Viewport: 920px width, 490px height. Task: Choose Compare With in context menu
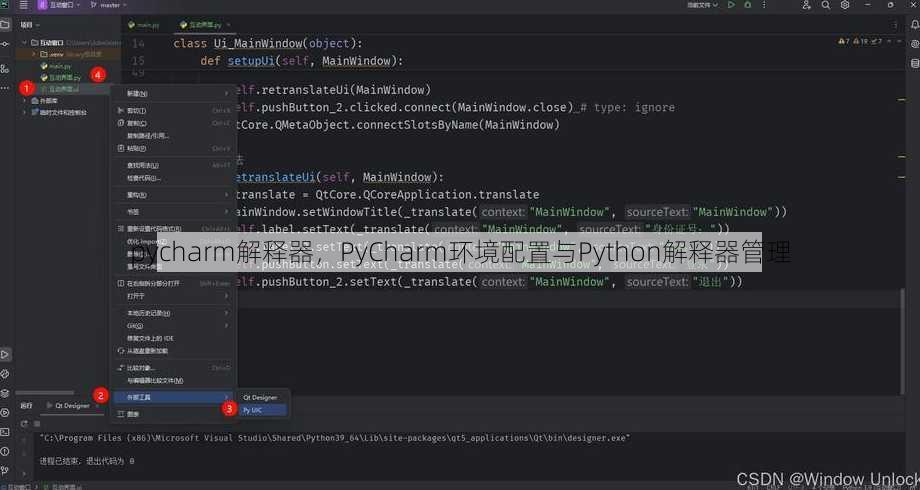pos(174,368)
